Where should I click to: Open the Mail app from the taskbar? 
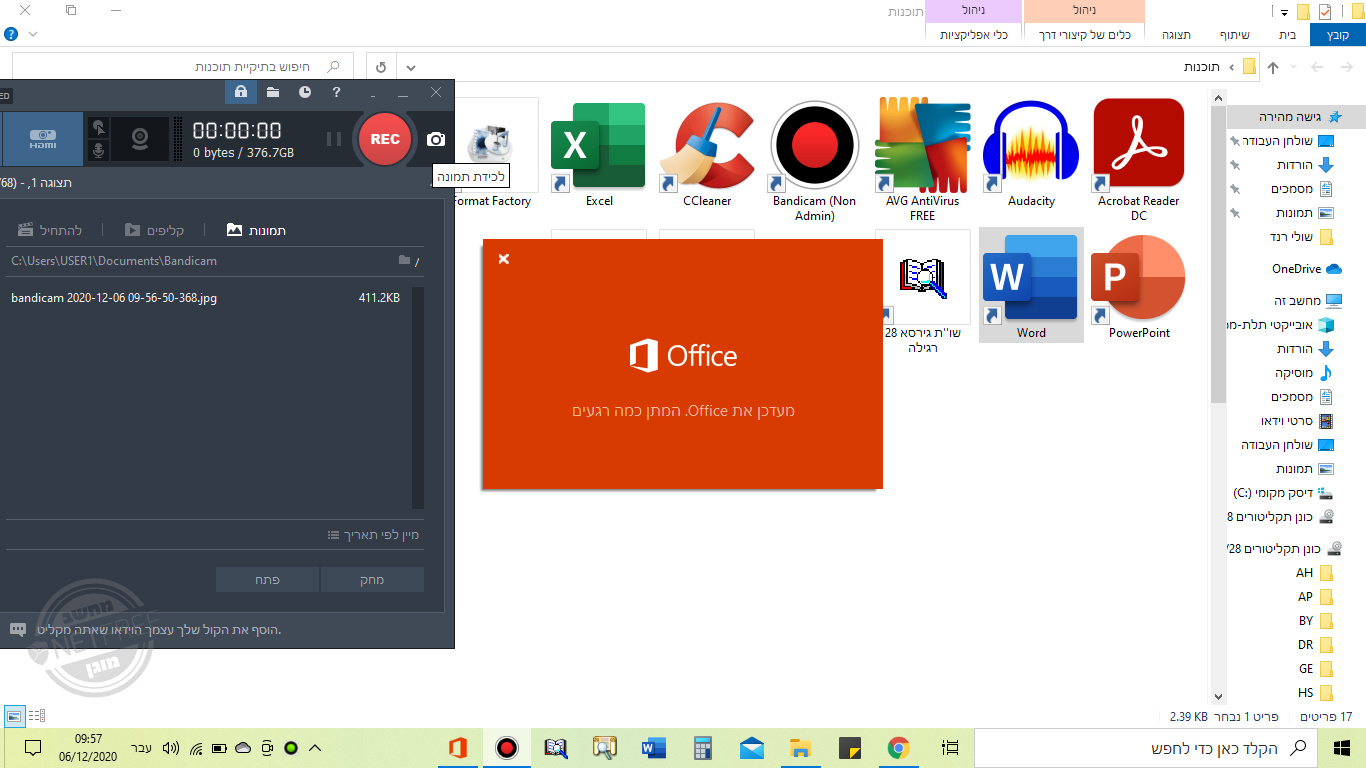[x=752, y=747]
